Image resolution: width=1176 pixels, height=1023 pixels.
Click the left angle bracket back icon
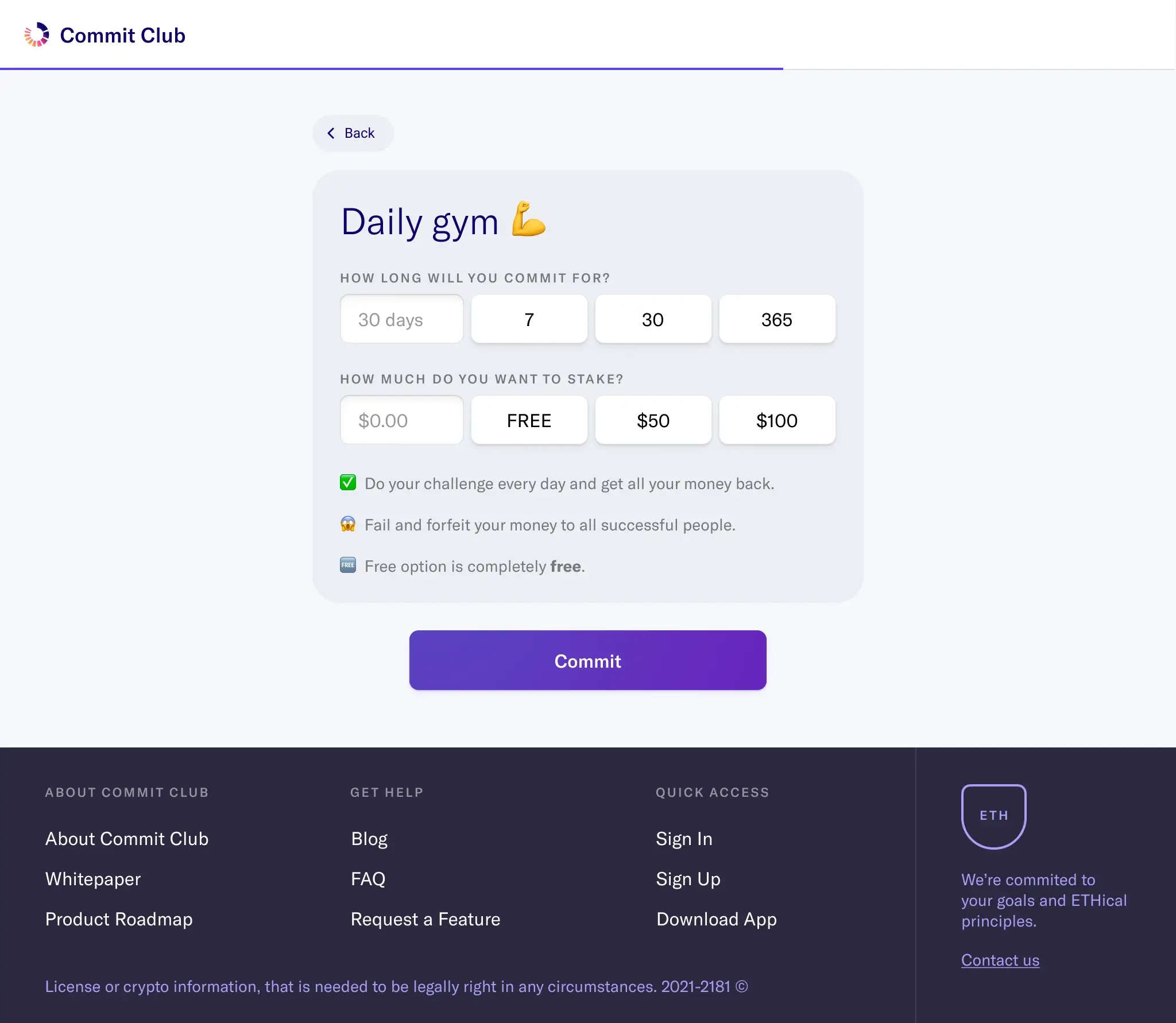(333, 132)
